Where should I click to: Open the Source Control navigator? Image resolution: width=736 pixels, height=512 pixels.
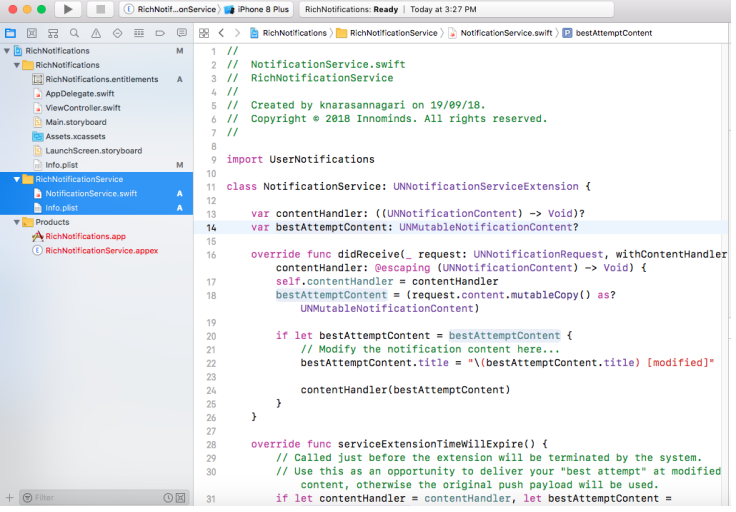point(31,33)
